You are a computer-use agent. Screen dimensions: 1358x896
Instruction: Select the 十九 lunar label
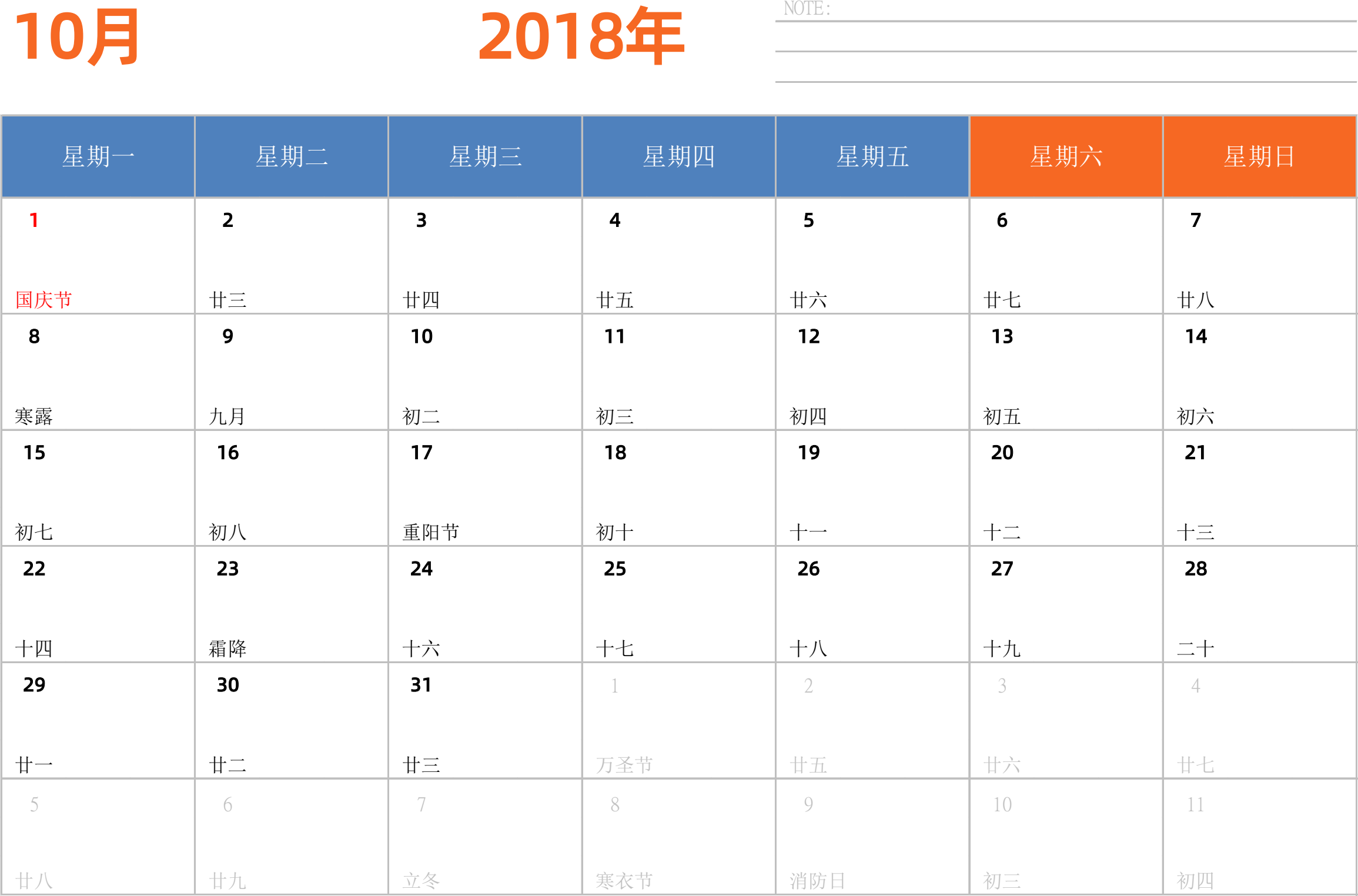(1002, 648)
